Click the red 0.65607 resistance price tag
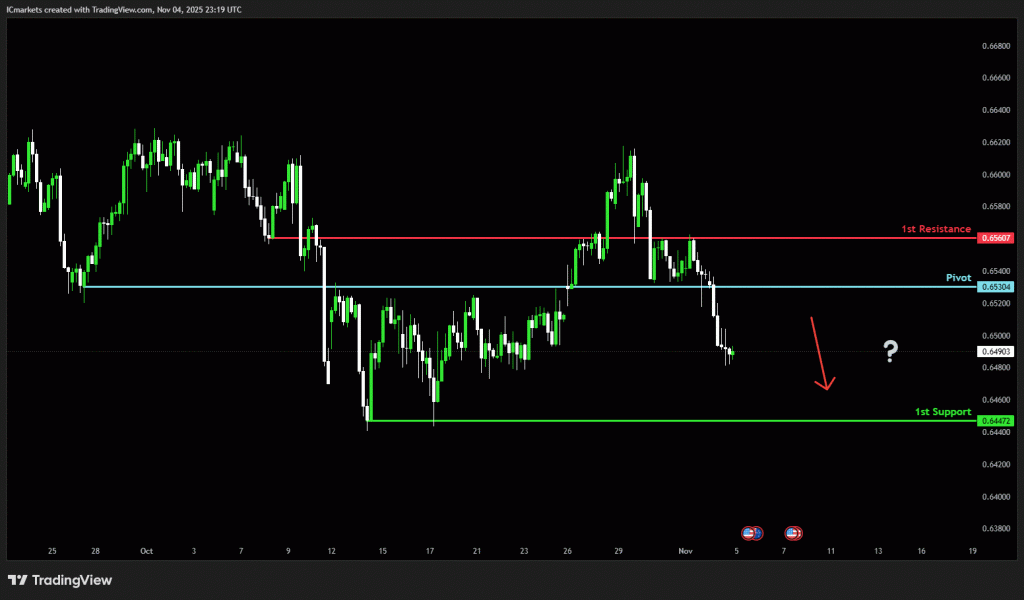Image resolution: width=1024 pixels, height=600 pixels. 997,238
